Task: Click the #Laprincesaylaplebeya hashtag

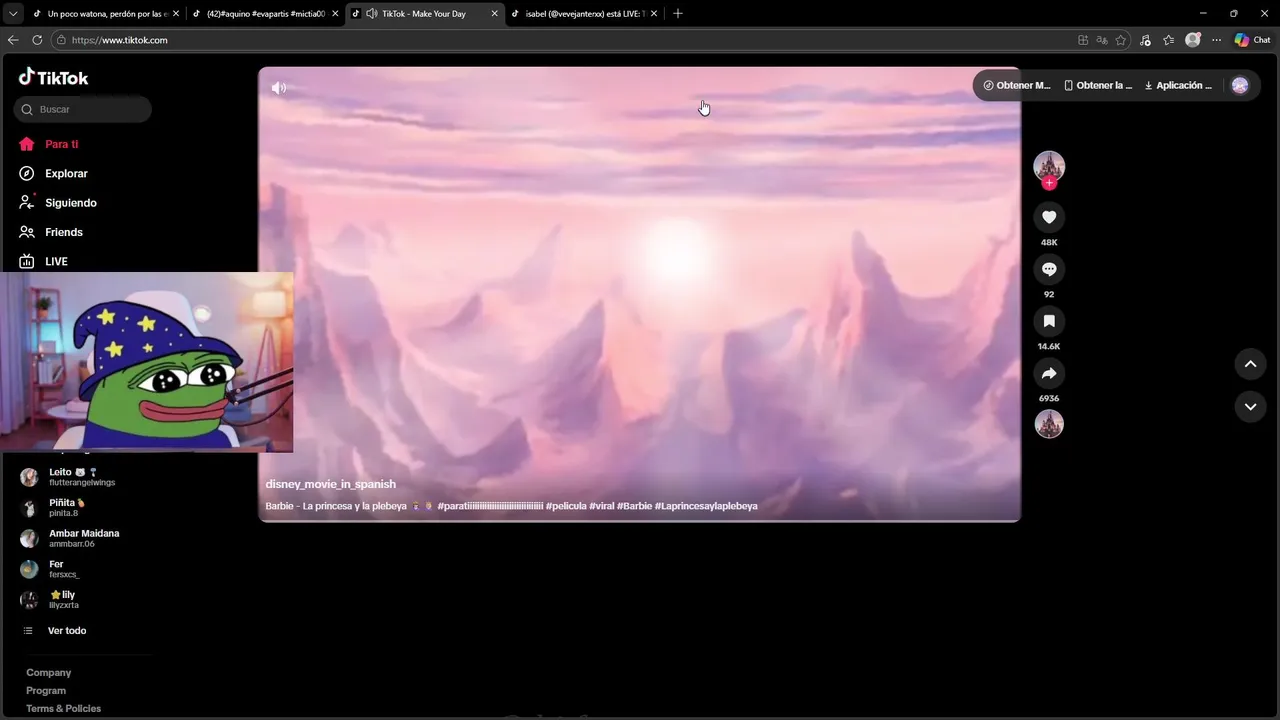Action: [x=706, y=506]
